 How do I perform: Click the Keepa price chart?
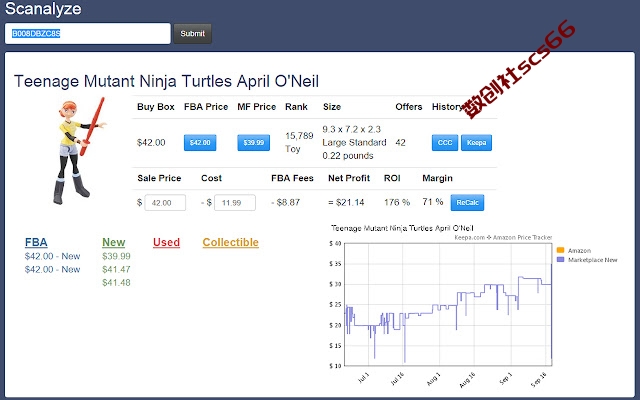point(448,304)
